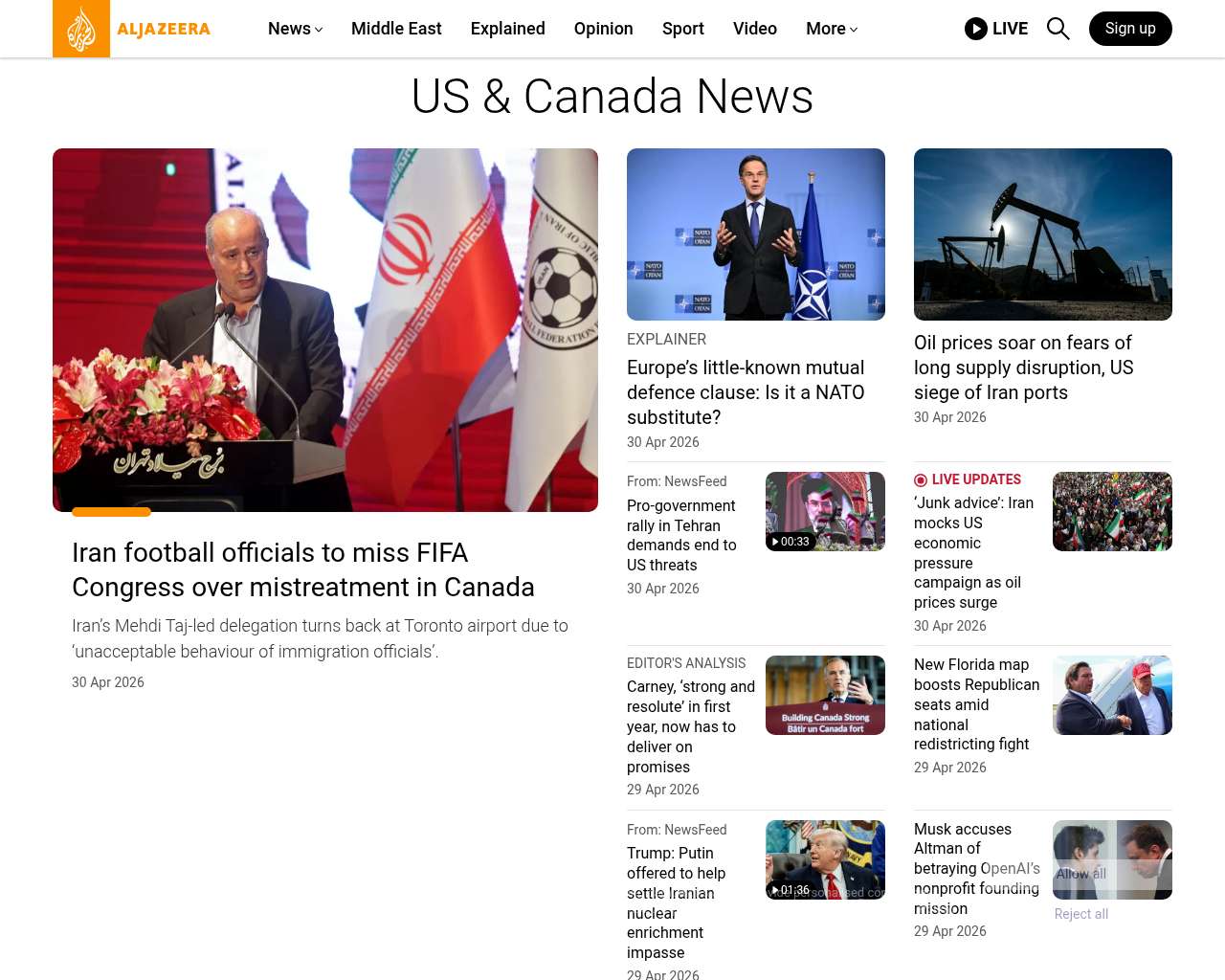Image resolution: width=1225 pixels, height=980 pixels.
Task: Navigate to Sport section
Action: click(x=683, y=29)
